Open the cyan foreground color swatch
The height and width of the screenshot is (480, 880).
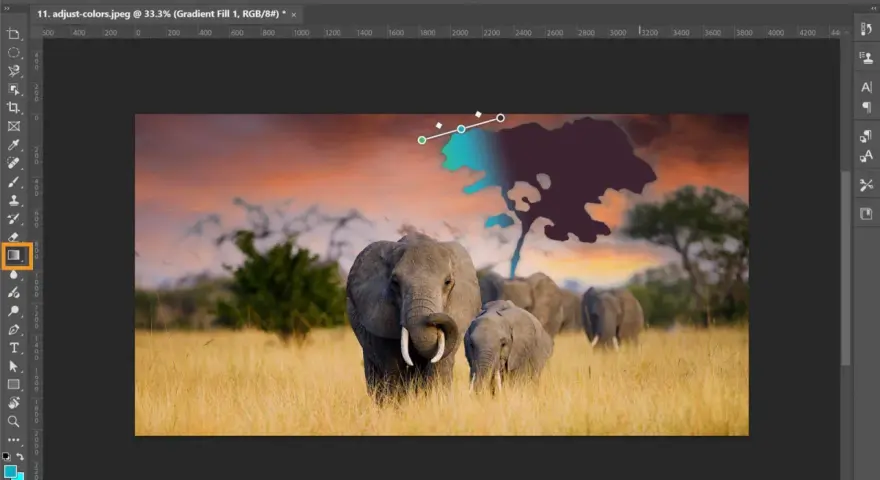[x=10, y=471]
